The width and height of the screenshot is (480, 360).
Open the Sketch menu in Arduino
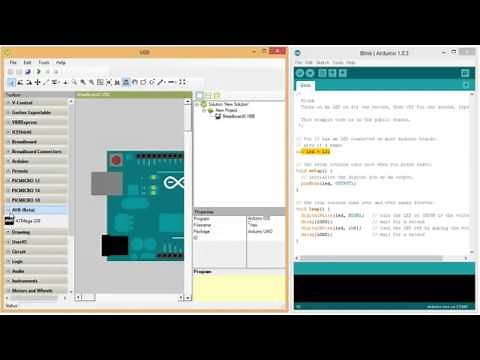[323, 62]
